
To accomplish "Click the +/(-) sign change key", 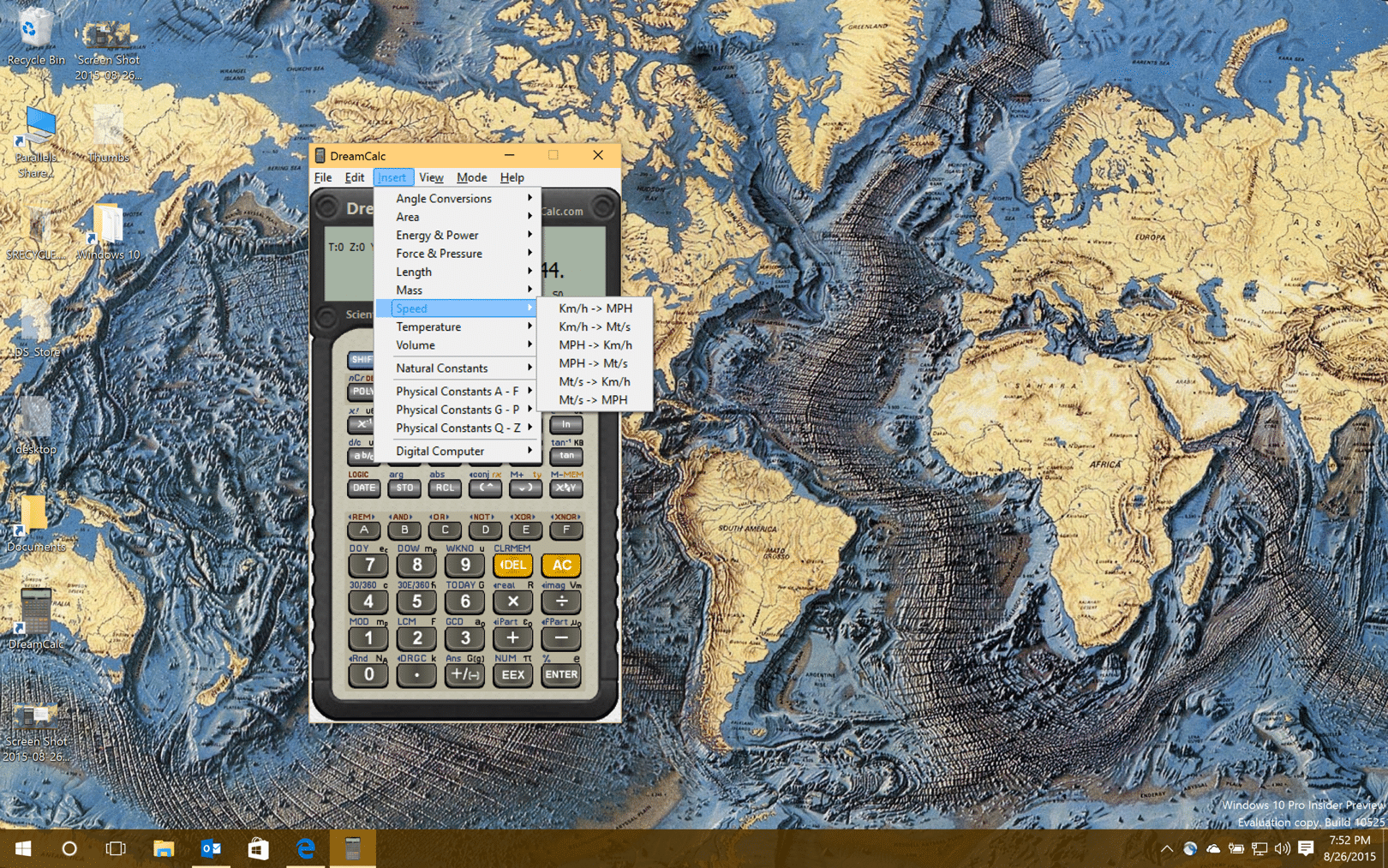I will (464, 674).
